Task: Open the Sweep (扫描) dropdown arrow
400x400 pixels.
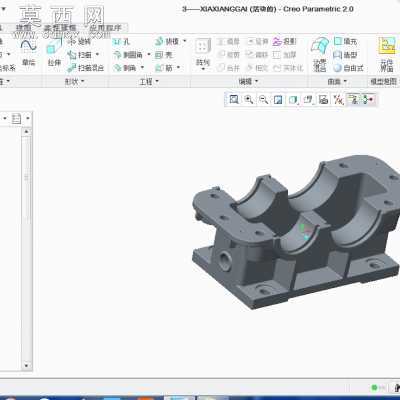Action: [97, 55]
